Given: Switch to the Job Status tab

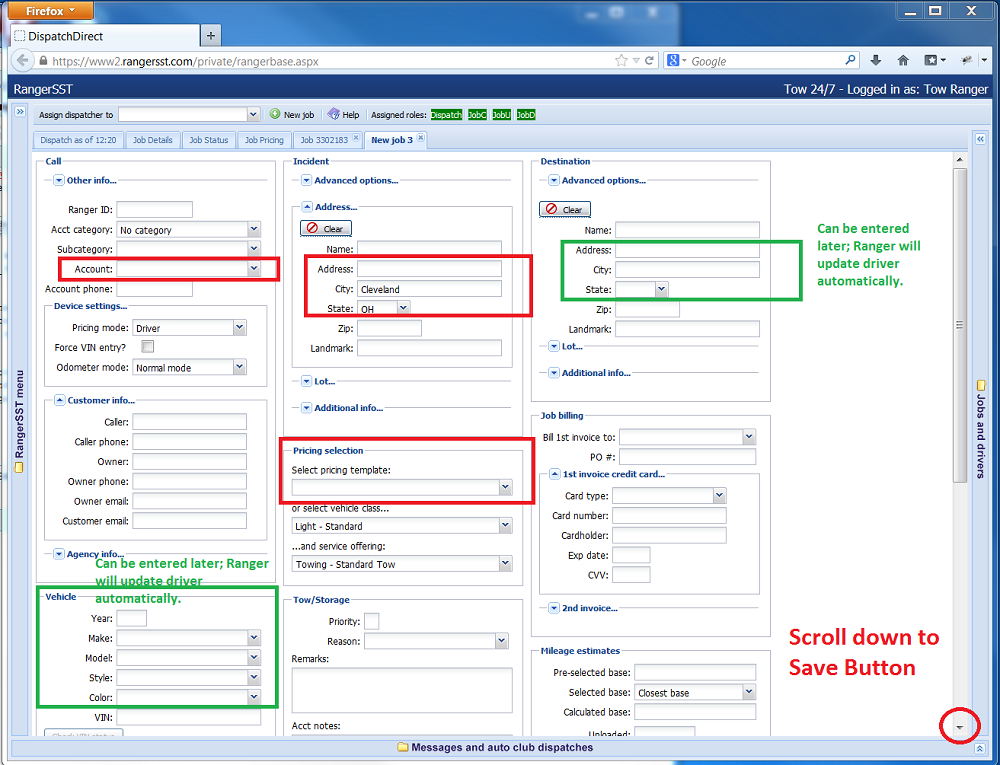Looking at the screenshot, I should (209, 140).
